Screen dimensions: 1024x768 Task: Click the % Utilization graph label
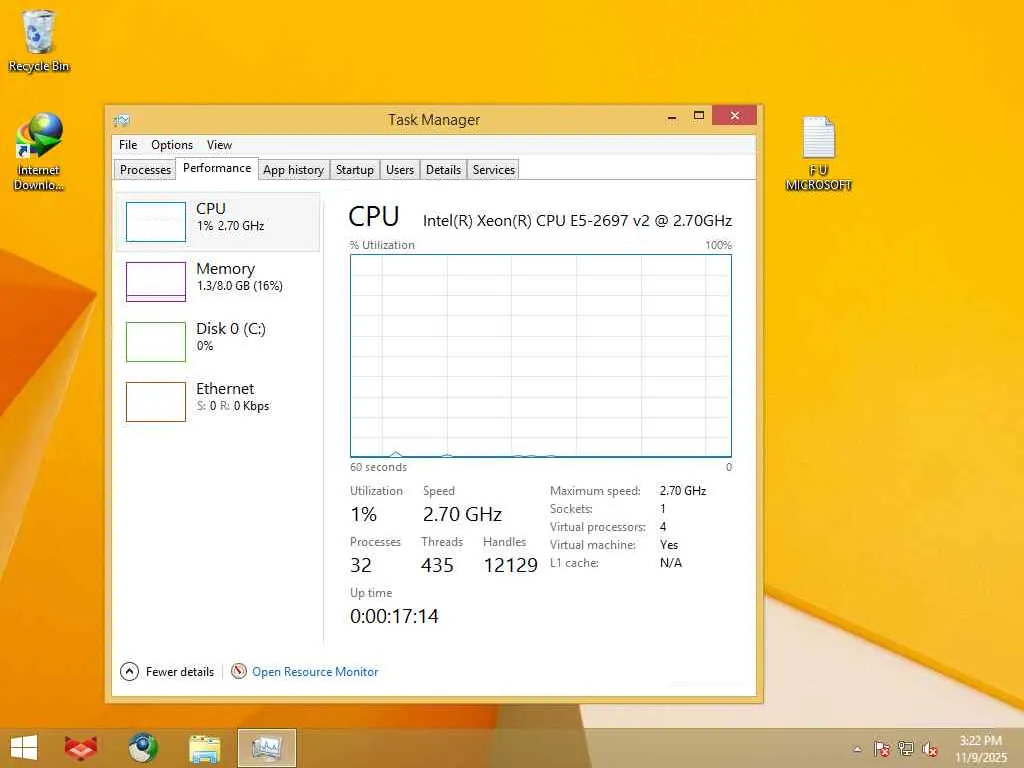(382, 245)
